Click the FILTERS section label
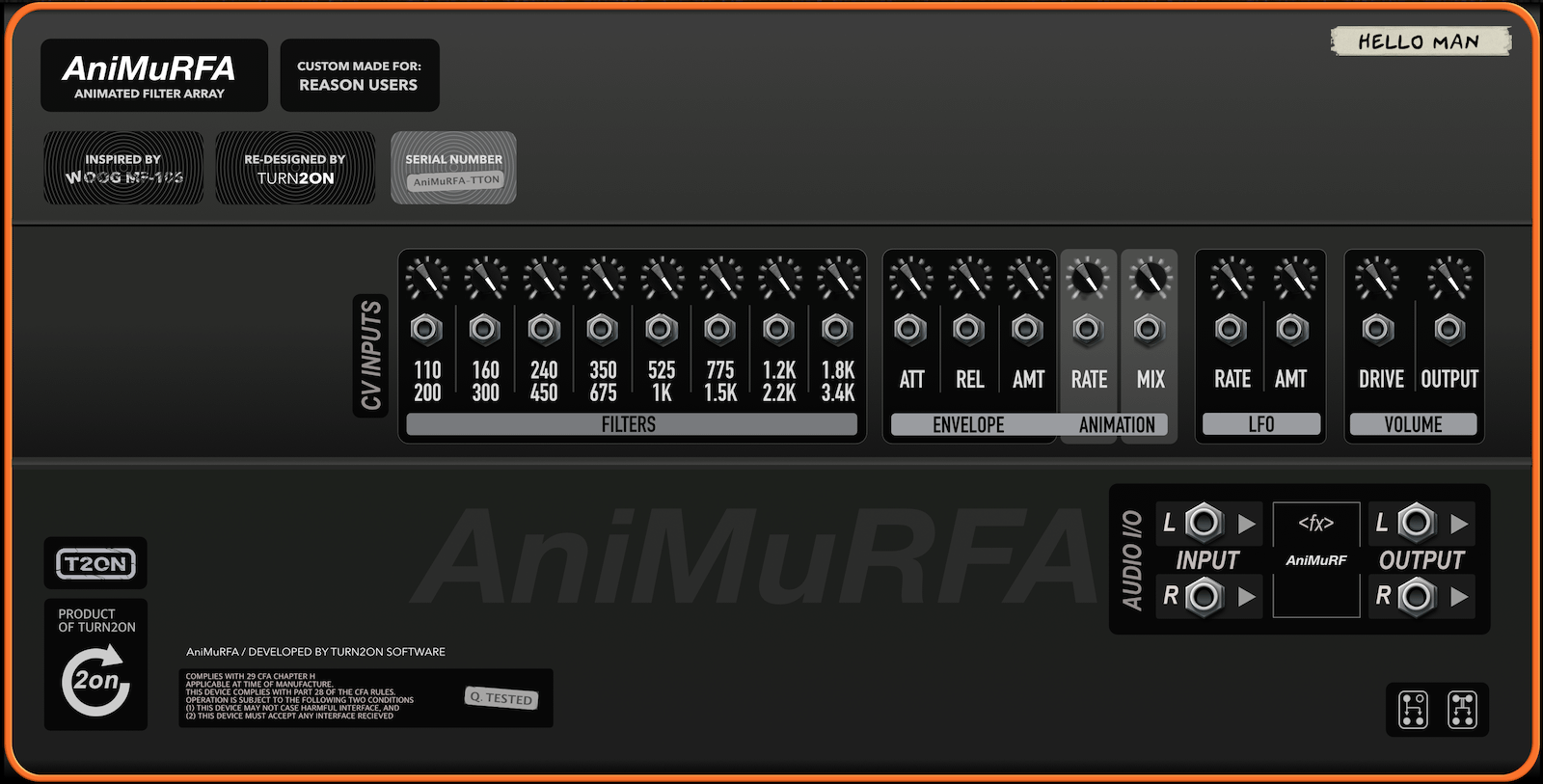This screenshot has height=784, width=1543. (631, 424)
